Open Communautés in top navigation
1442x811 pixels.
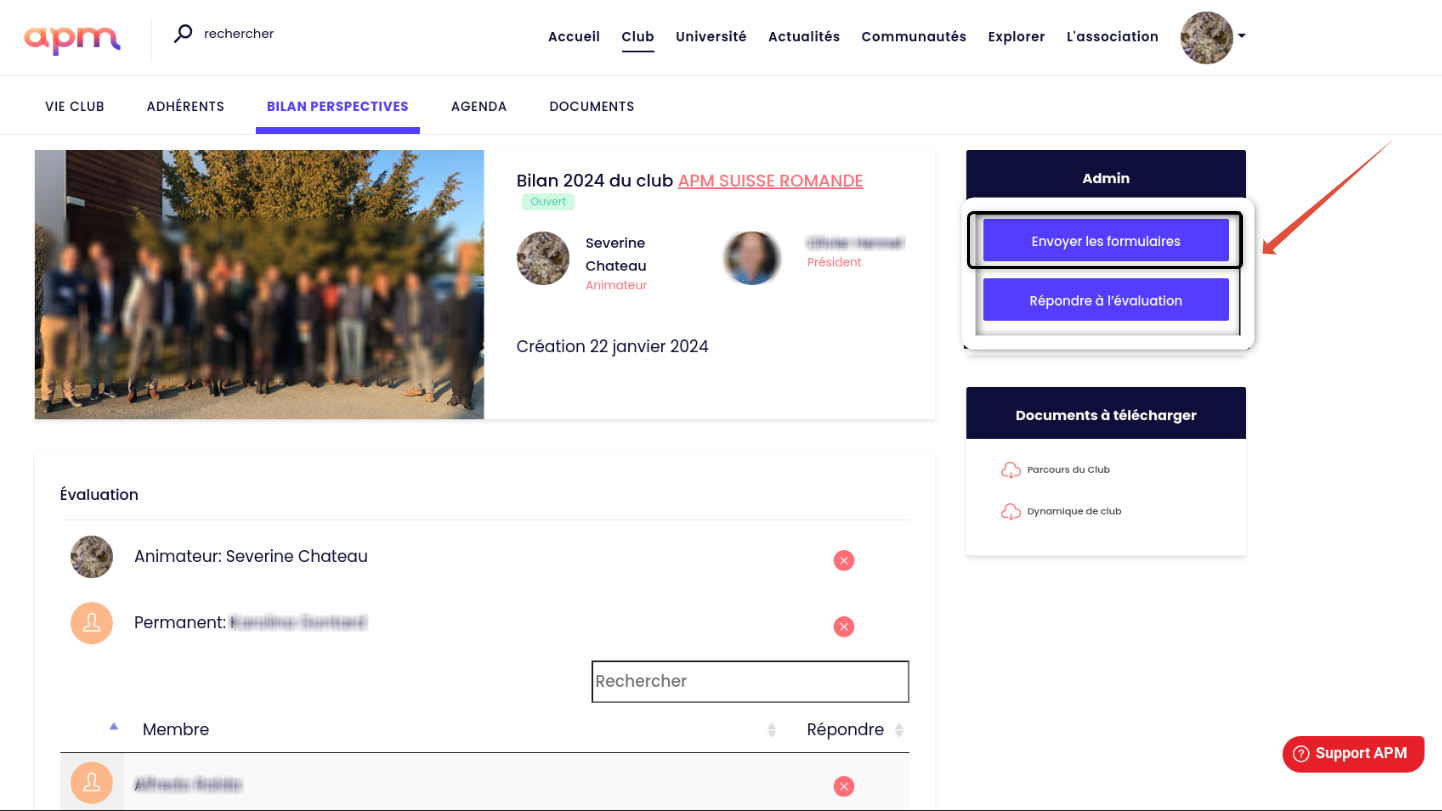click(914, 37)
